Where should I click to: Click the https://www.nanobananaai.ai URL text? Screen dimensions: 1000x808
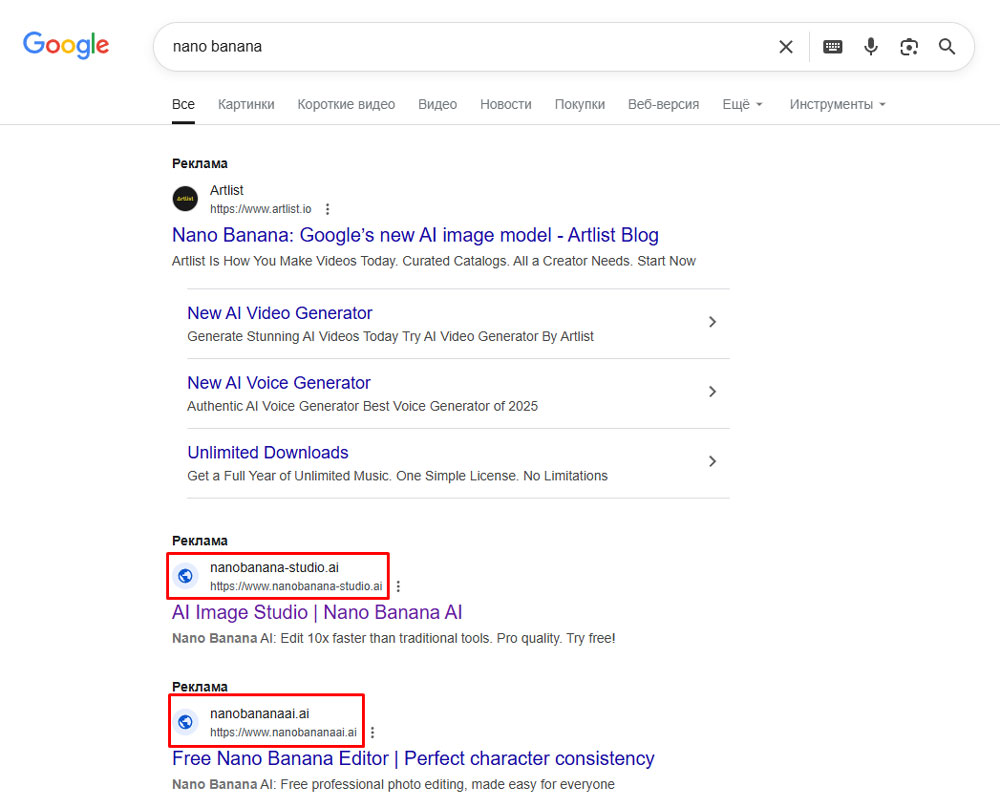283,732
